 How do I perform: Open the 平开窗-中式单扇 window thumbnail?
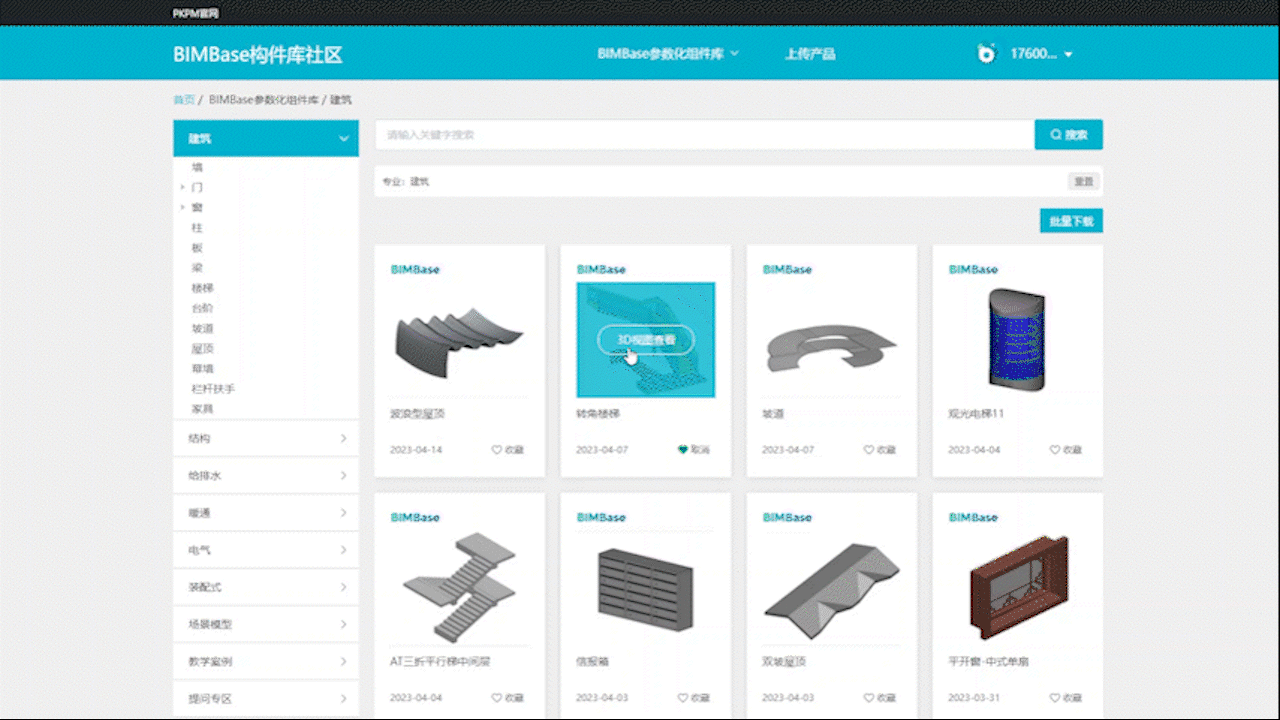1018,588
